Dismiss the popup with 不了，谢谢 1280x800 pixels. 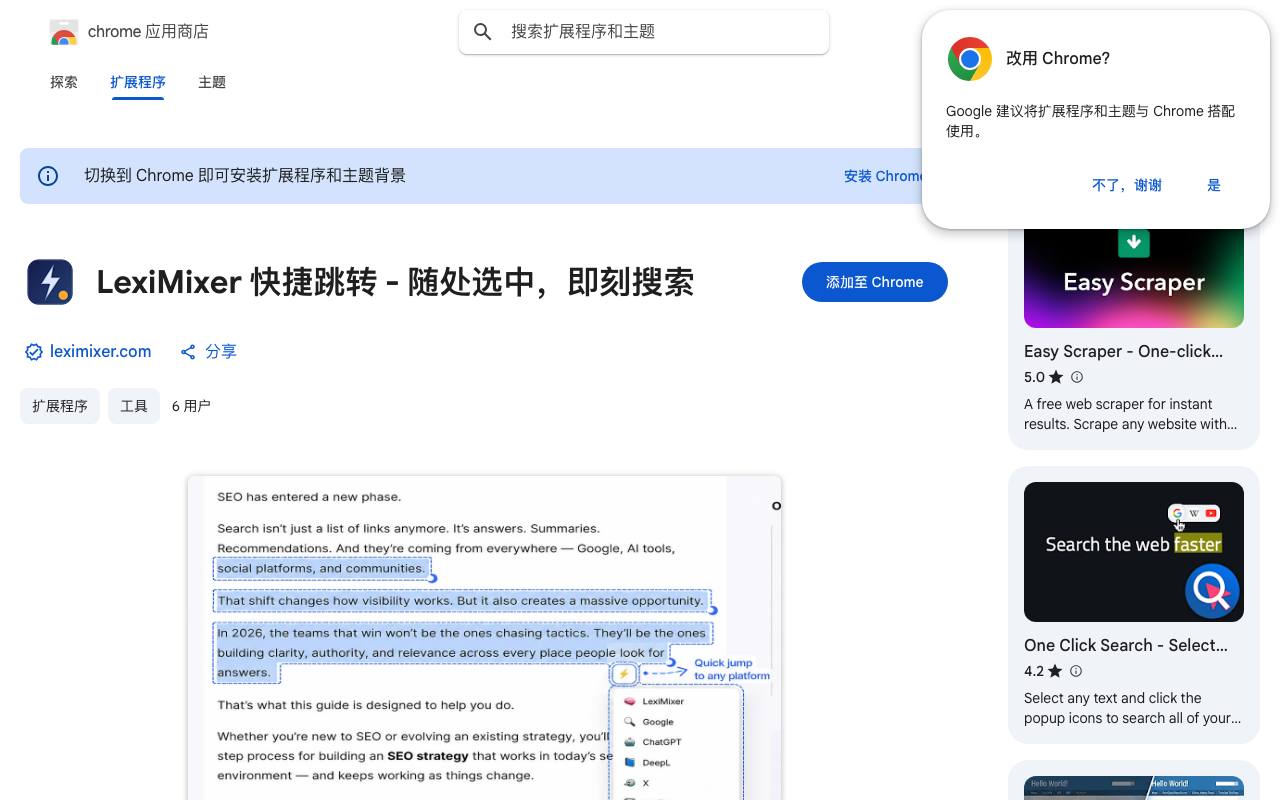point(1127,185)
